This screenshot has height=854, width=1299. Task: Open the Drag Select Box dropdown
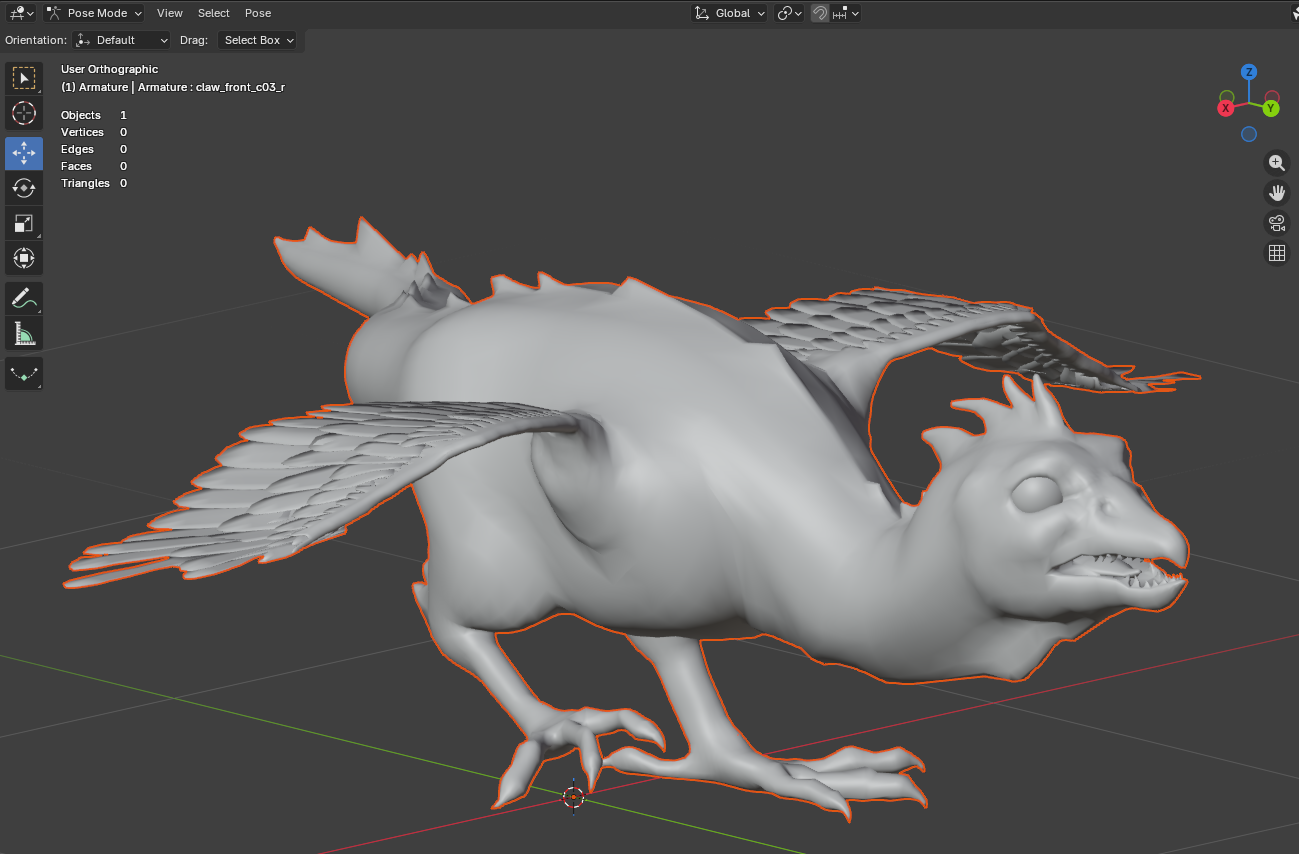pos(258,40)
